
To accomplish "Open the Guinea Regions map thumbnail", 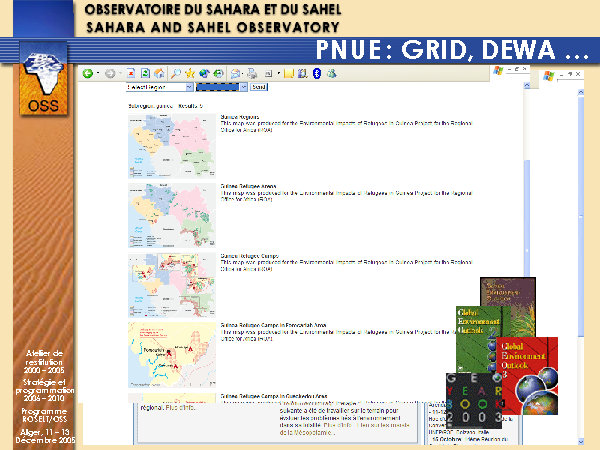I will (172, 146).
